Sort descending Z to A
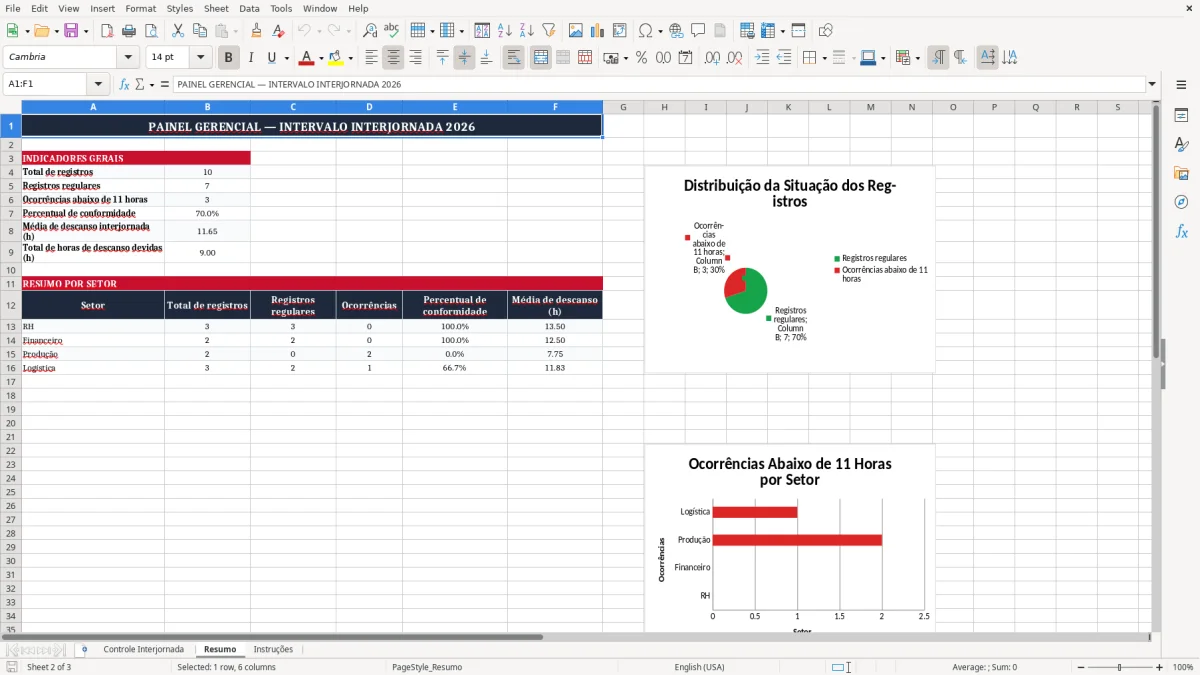Screen dimensions: 1200x675 point(527,31)
